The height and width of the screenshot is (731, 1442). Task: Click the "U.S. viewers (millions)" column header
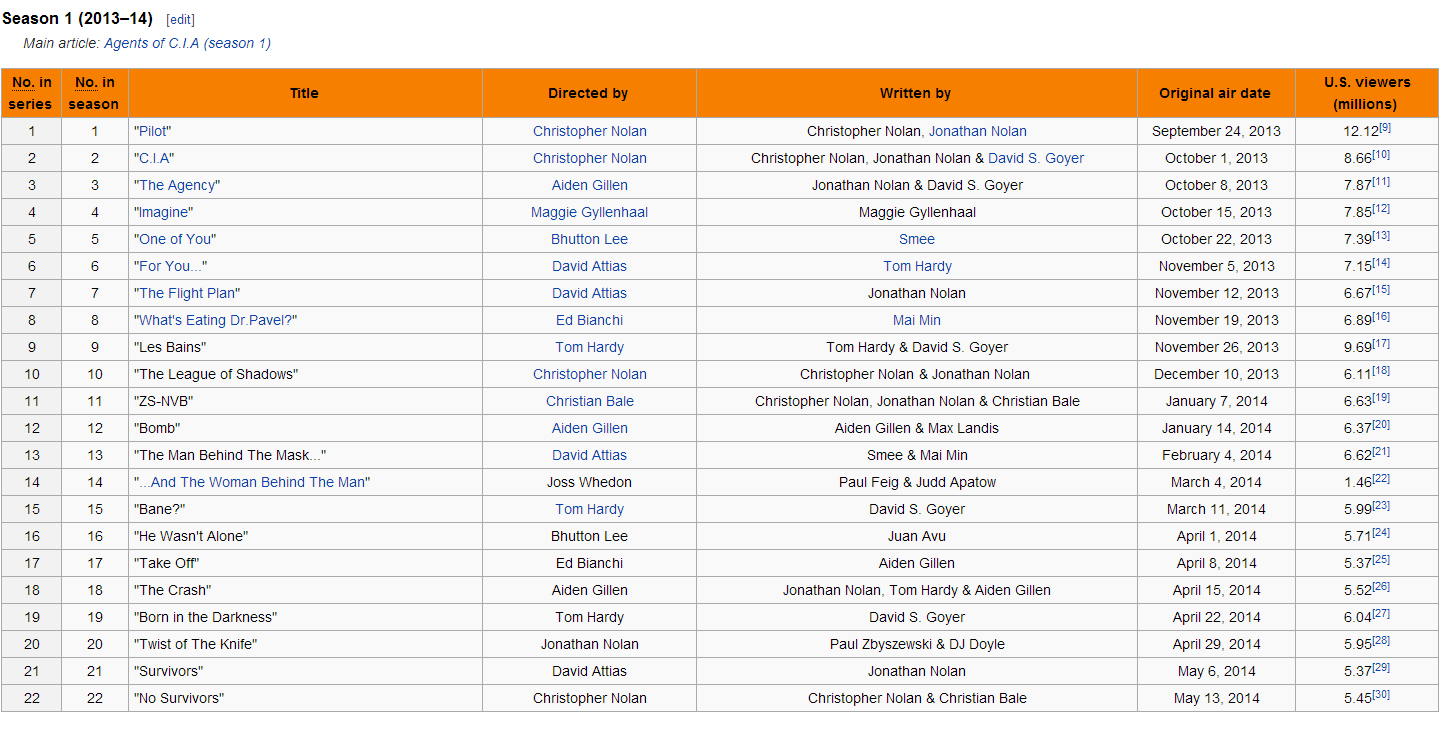(x=1367, y=93)
